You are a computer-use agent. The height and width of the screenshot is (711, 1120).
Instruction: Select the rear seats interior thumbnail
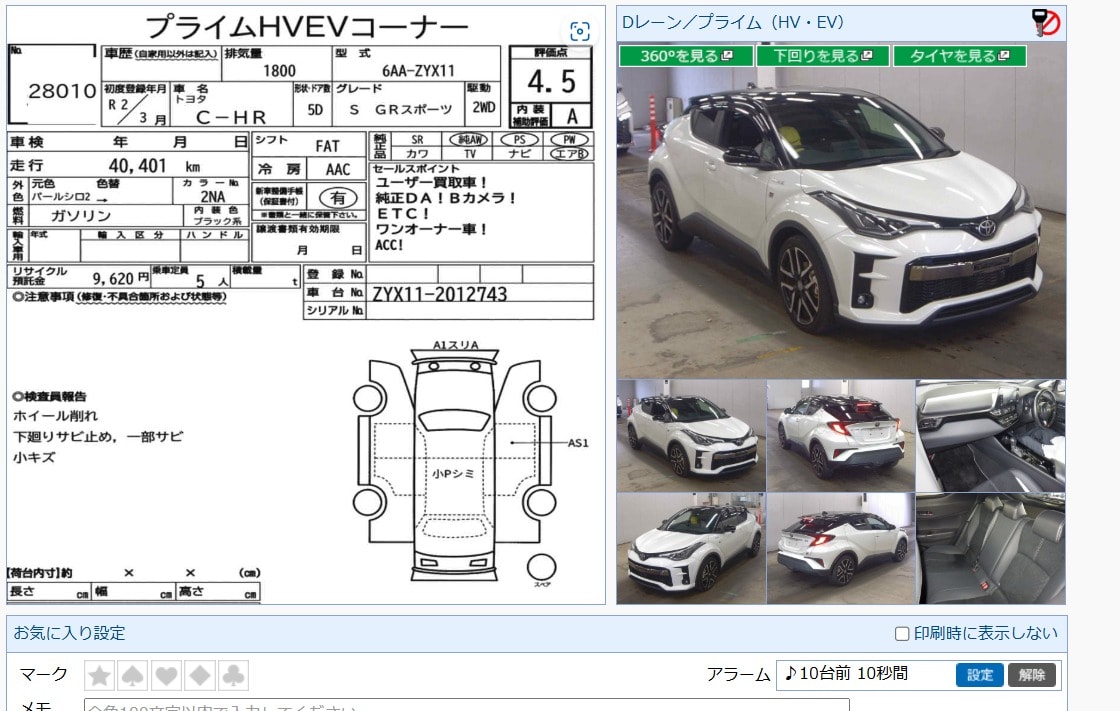pos(991,548)
